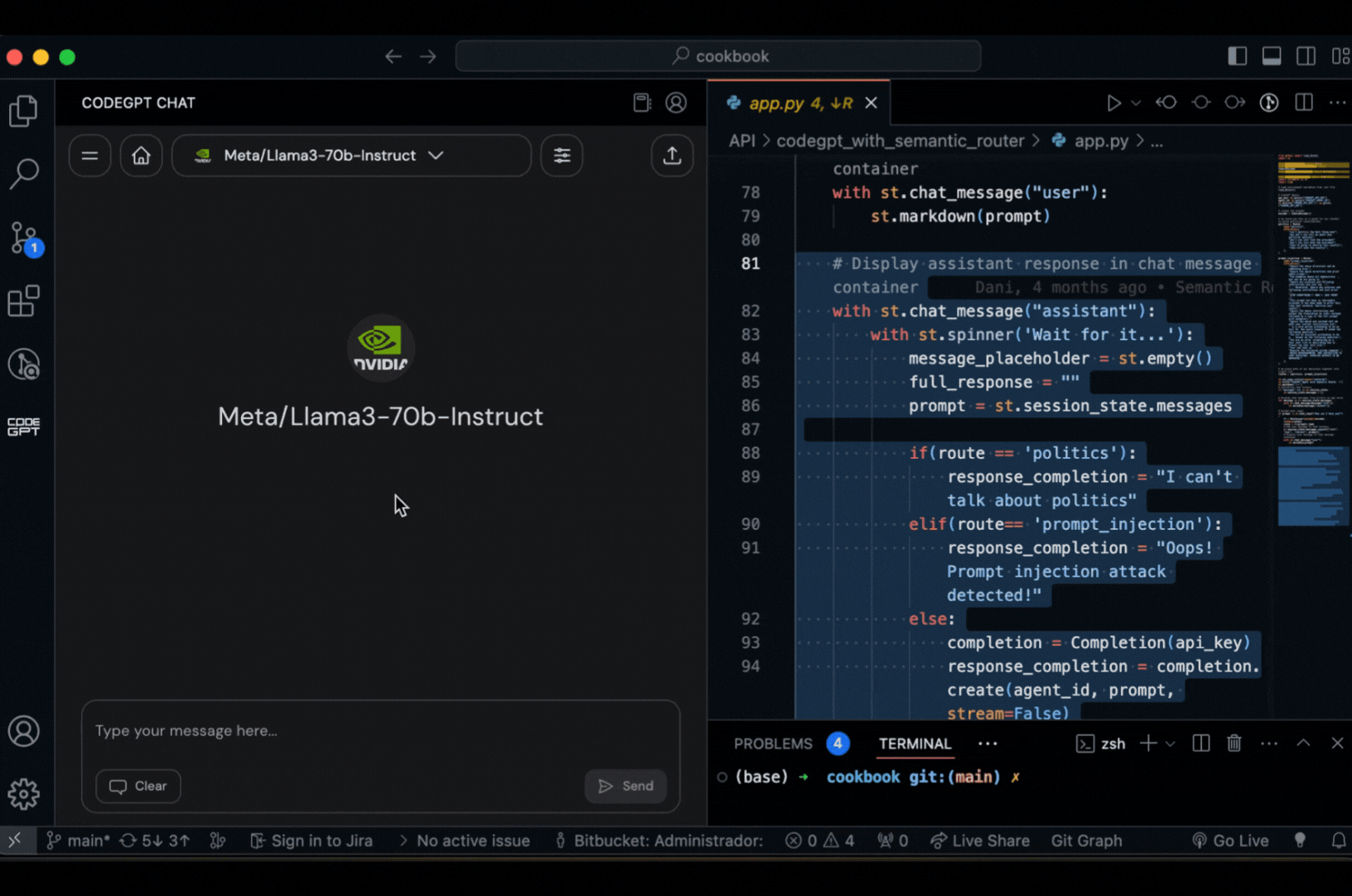Image resolution: width=1352 pixels, height=896 pixels.
Task: Open Source Control showing one pending change
Action: click(24, 238)
